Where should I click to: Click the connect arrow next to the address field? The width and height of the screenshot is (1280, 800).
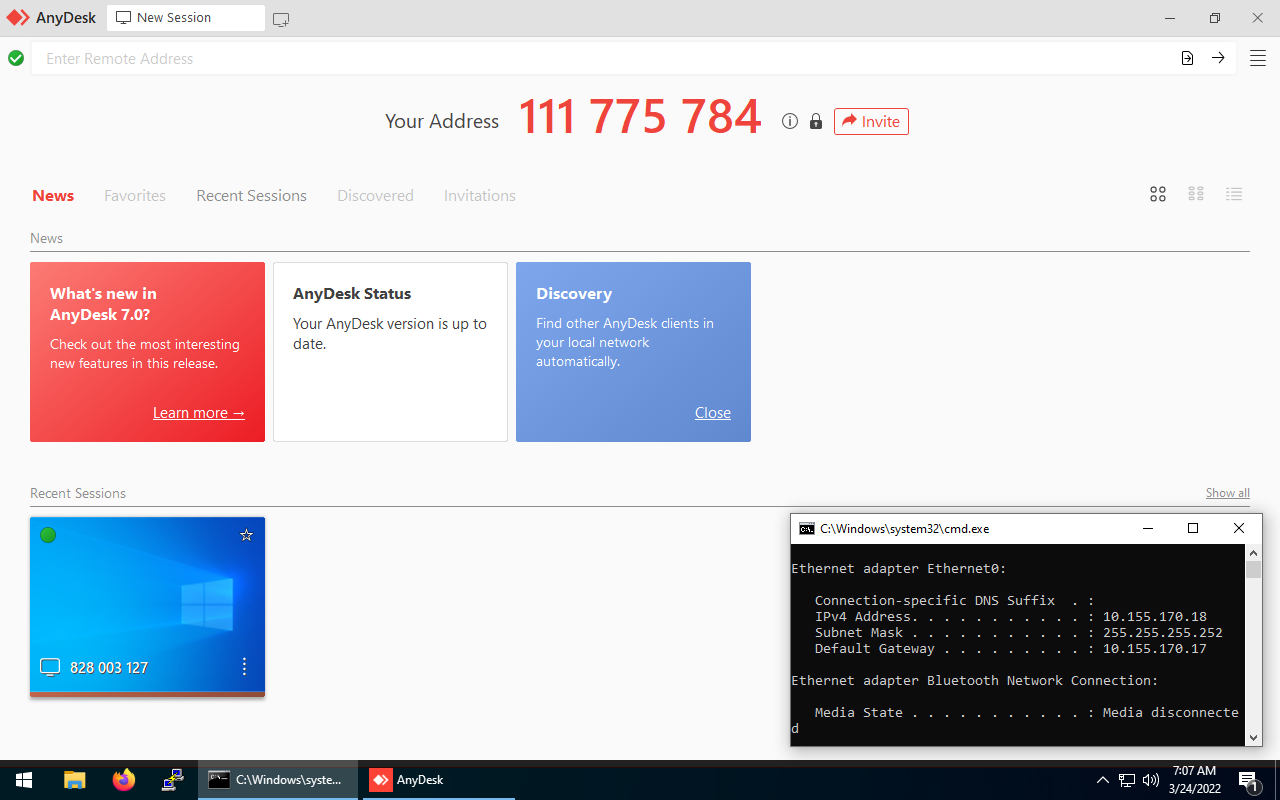1218,58
